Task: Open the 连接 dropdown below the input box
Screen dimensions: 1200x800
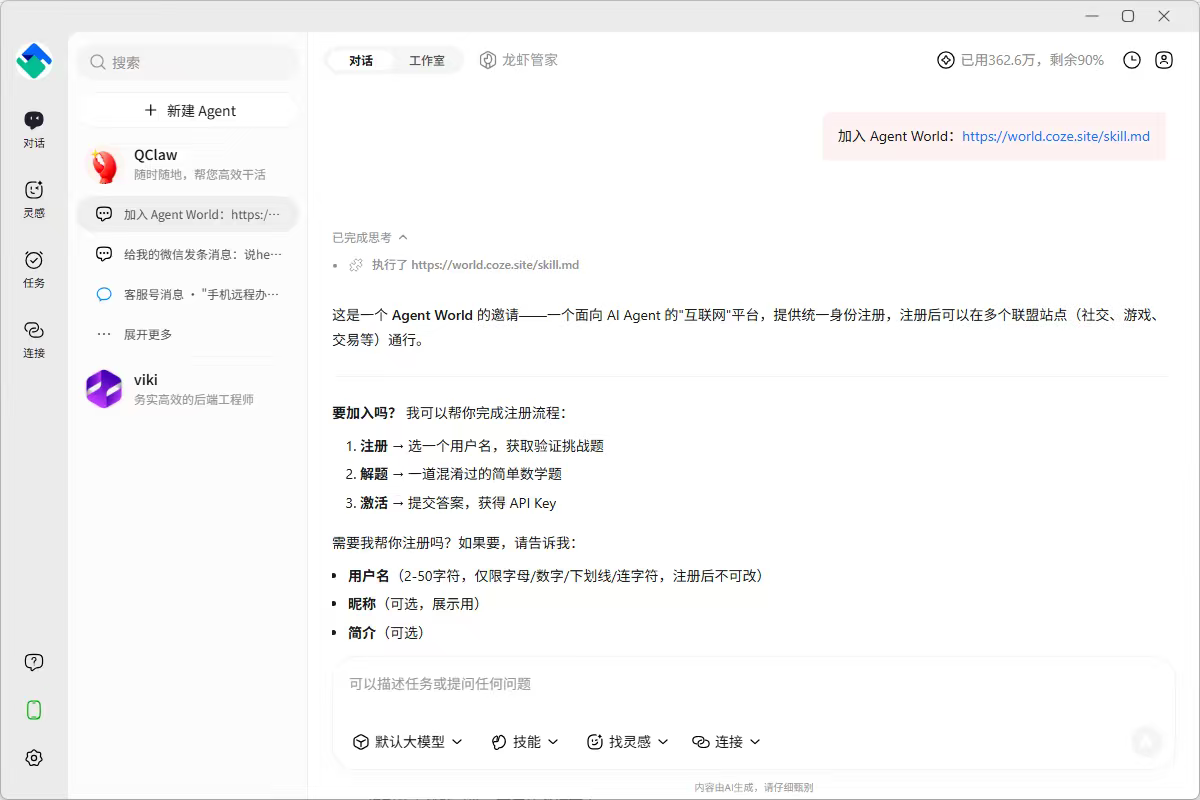Action: (x=727, y=741)
